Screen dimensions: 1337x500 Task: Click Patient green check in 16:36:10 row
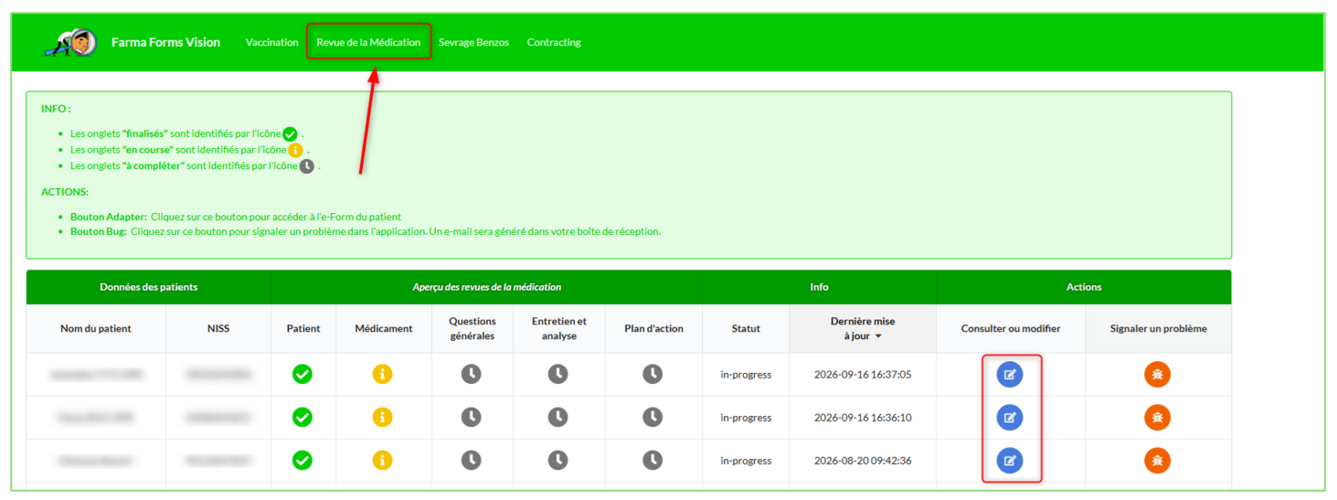pyautogui.click(x=302, y=417)
